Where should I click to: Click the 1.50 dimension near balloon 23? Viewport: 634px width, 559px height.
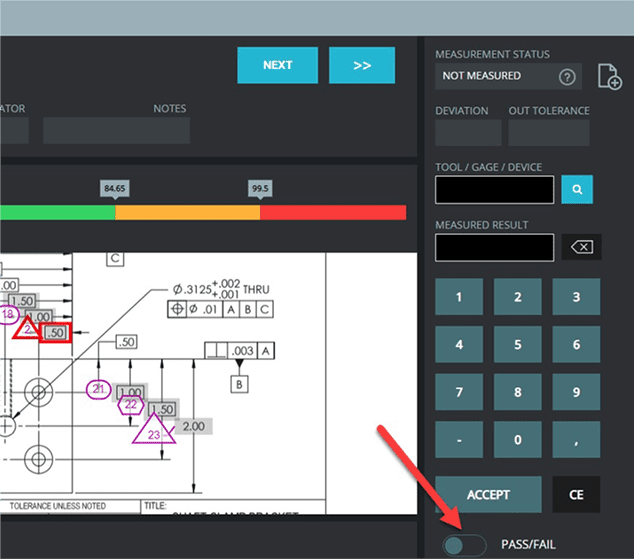pos(163,409)
